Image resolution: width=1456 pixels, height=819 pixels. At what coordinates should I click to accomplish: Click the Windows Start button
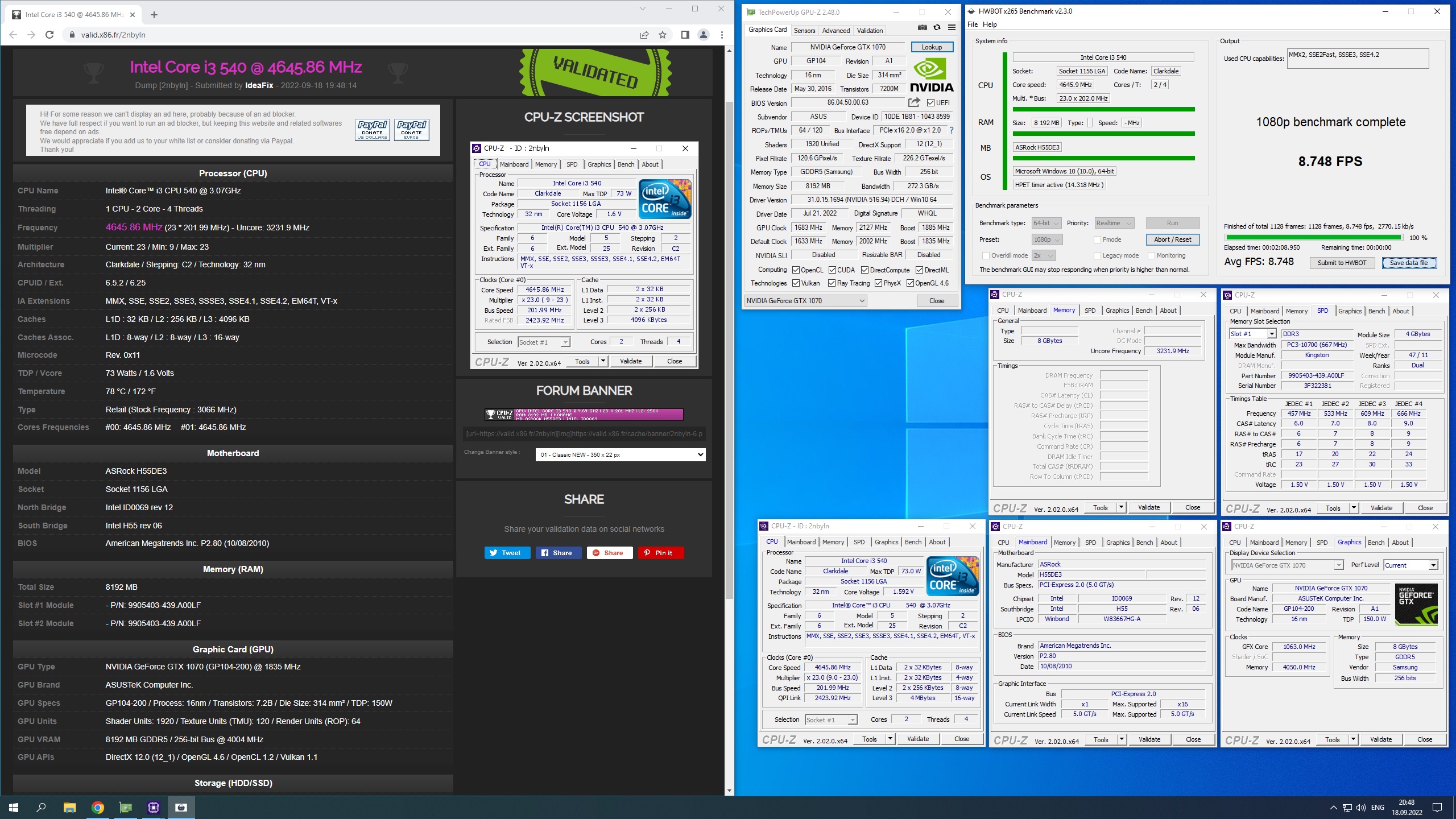point(14,808)
